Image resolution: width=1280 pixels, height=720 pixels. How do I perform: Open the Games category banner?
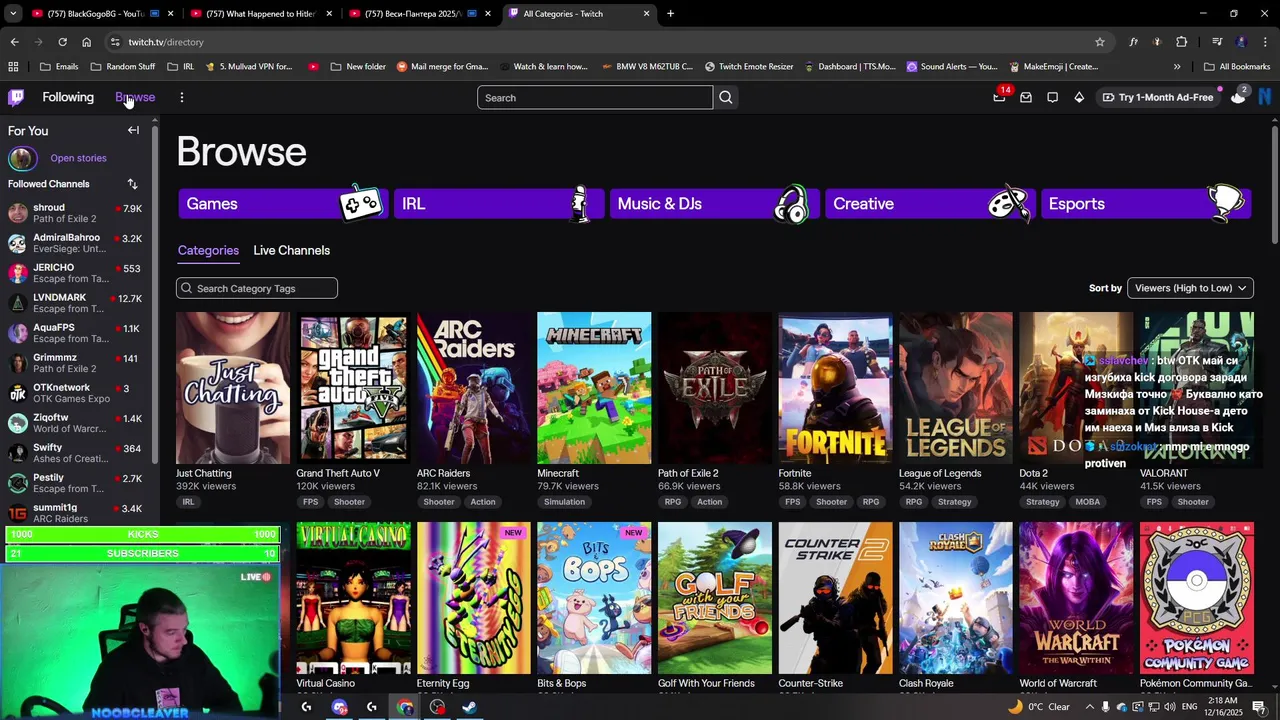(283, 203)
